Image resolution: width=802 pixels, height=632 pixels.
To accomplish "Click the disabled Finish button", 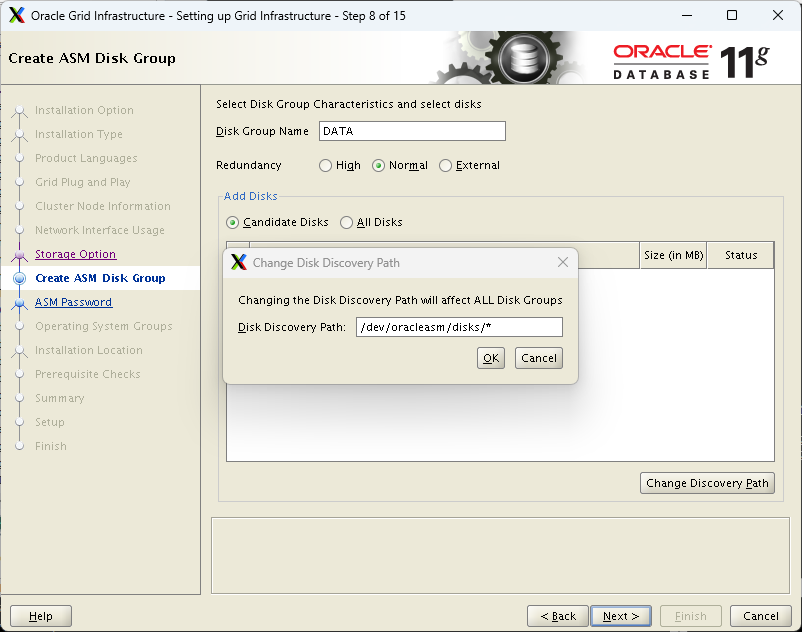I will [690, 616].
